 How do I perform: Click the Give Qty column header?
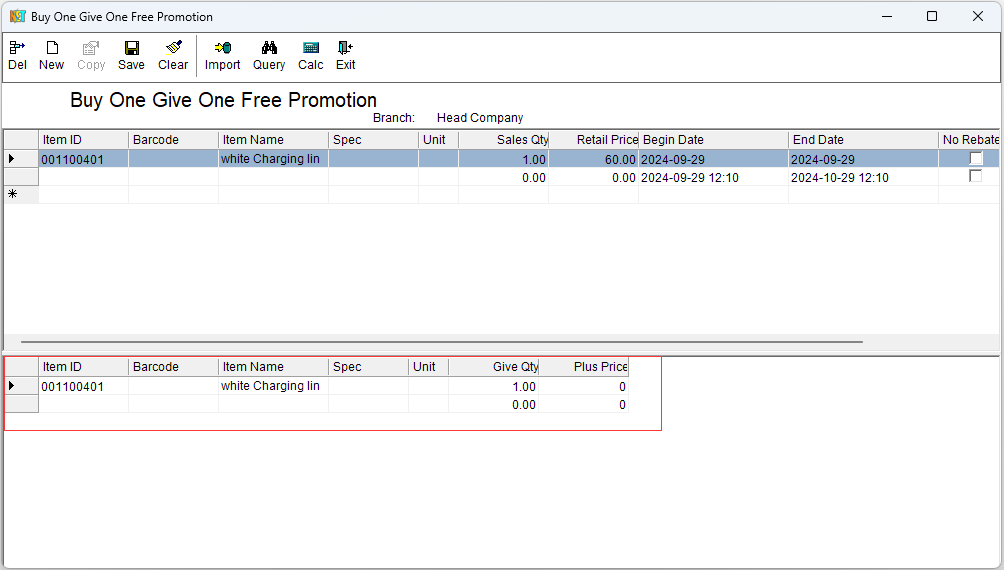[x=494, y=367]
